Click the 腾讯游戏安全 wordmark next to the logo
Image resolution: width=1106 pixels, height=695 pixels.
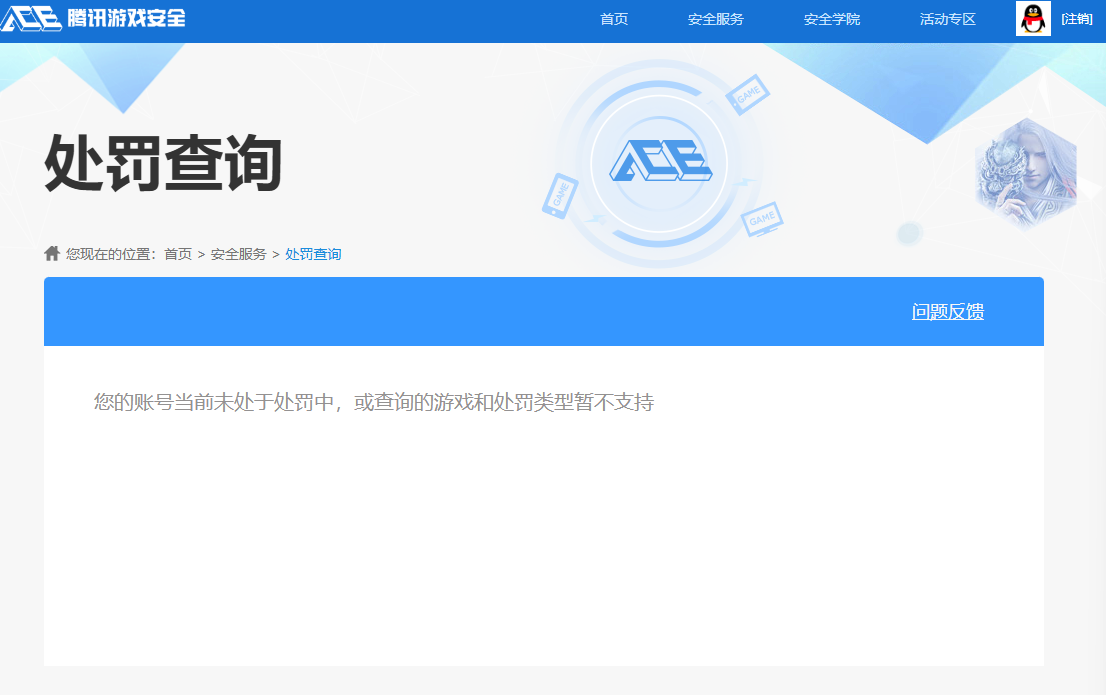click(127, 16)
